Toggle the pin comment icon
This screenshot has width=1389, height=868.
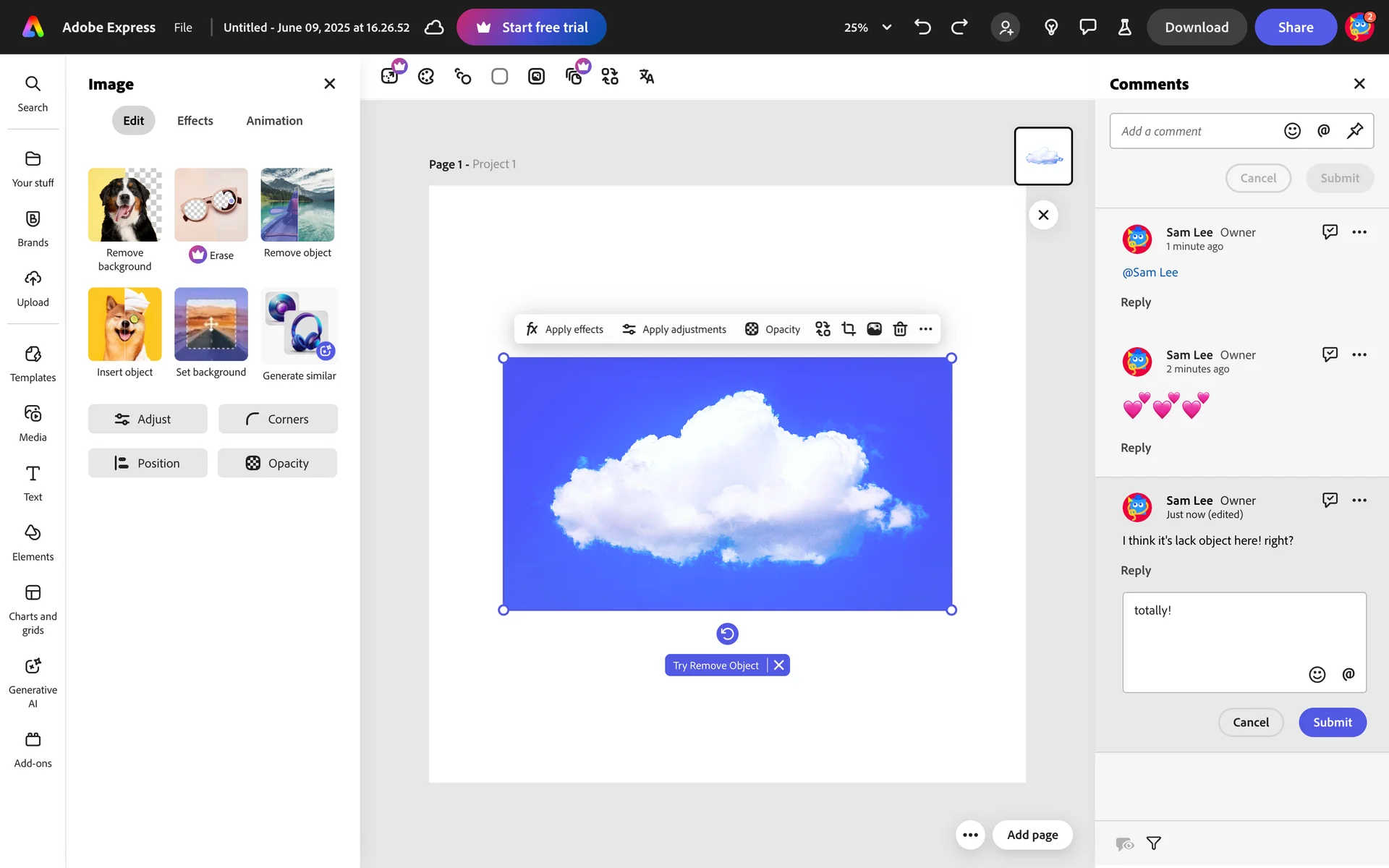[x=1355, y=131]
